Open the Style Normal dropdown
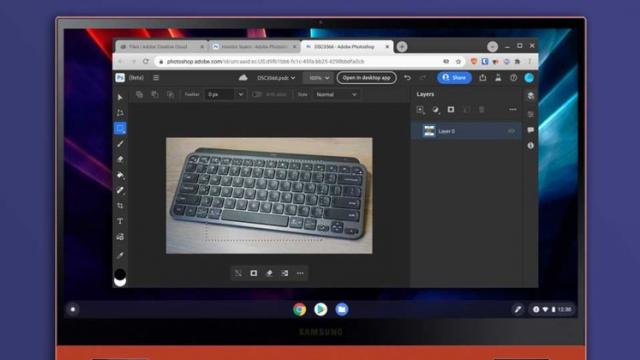 (x=336, y=94)
